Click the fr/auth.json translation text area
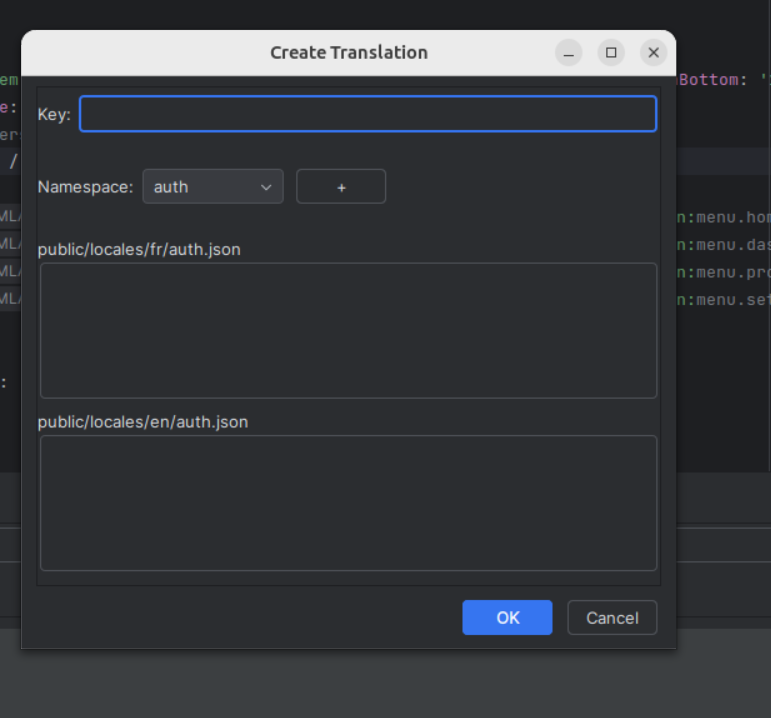Viewport: 771px width, 718px height. [x=349, y=330]
